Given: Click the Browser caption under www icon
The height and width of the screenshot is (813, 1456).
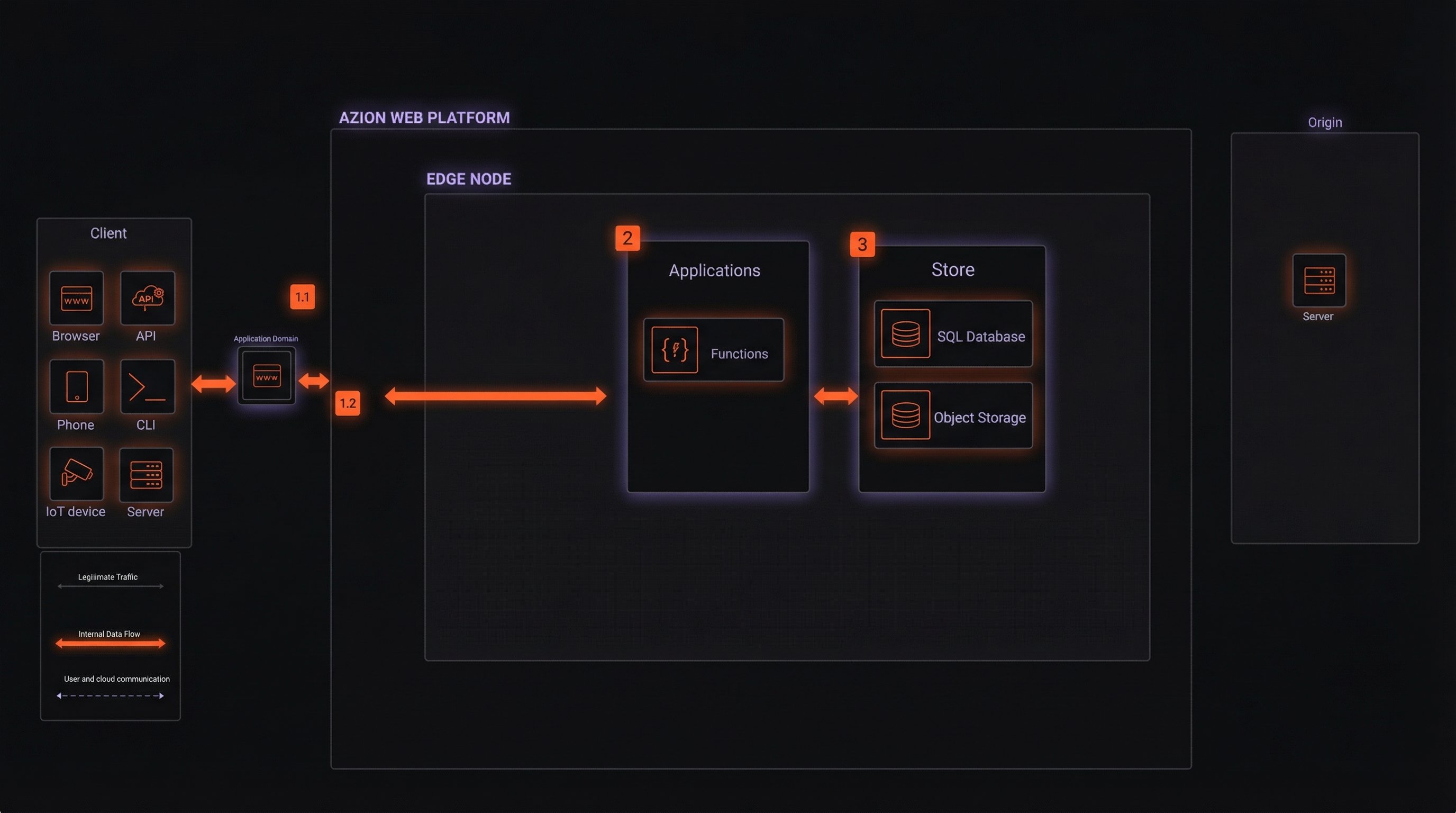Looking at the screenshot, I should (76, 336).
